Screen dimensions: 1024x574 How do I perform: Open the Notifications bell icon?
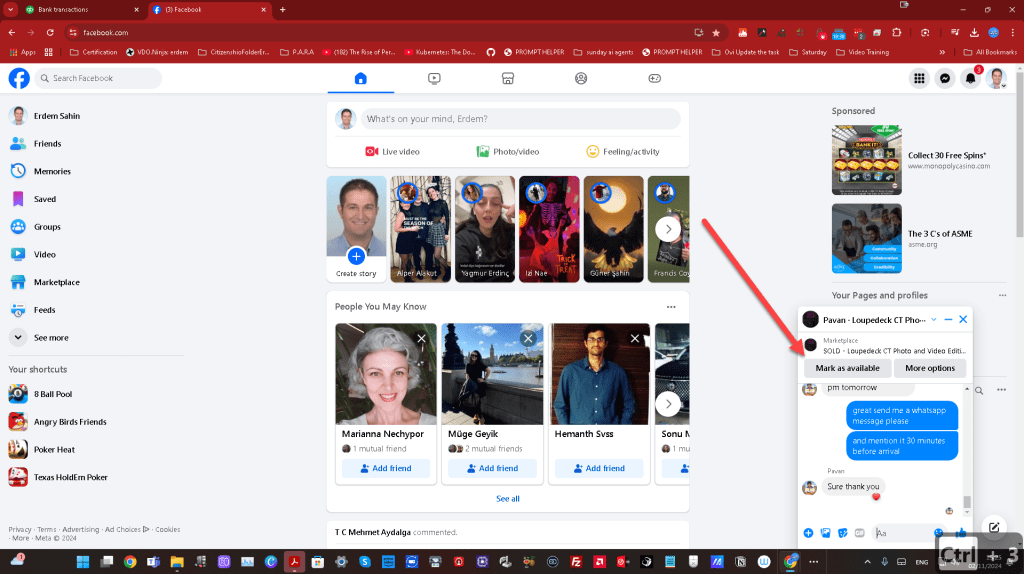pyautogui.click(x=970, y=78)
